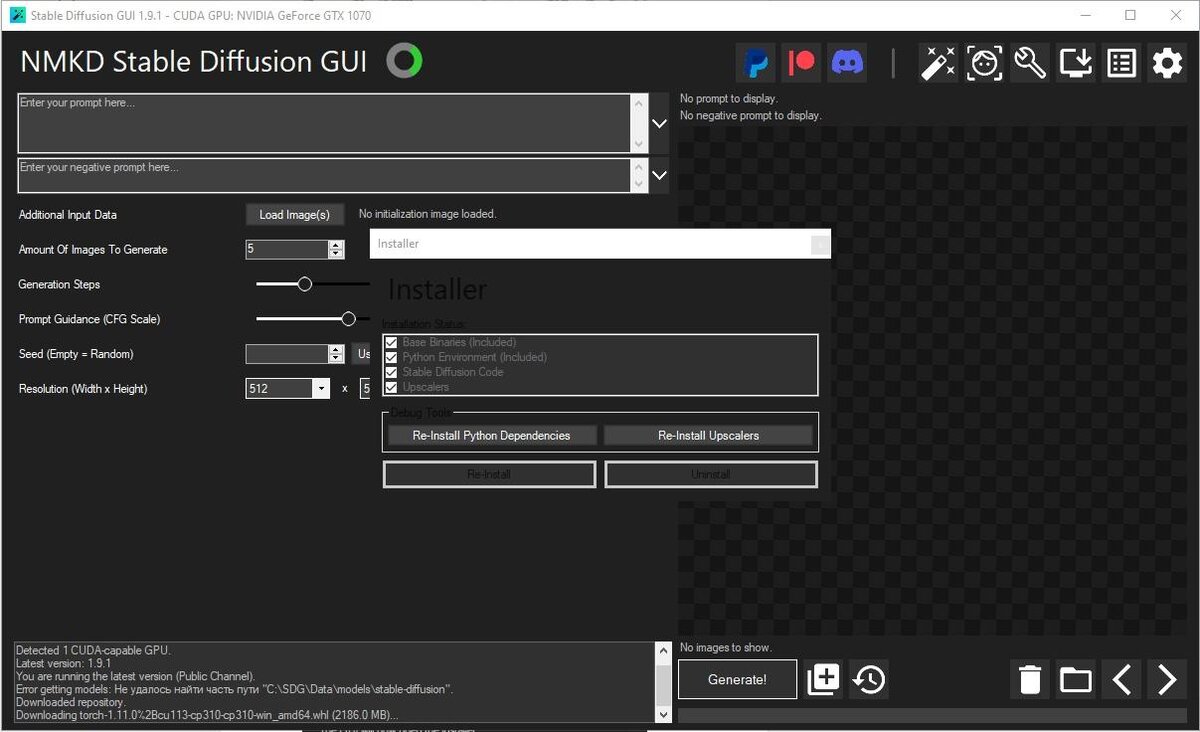This screenshot has width=1200, height=732.
Task: Open the Discord server icon
Action: click(x=847, y=63)
